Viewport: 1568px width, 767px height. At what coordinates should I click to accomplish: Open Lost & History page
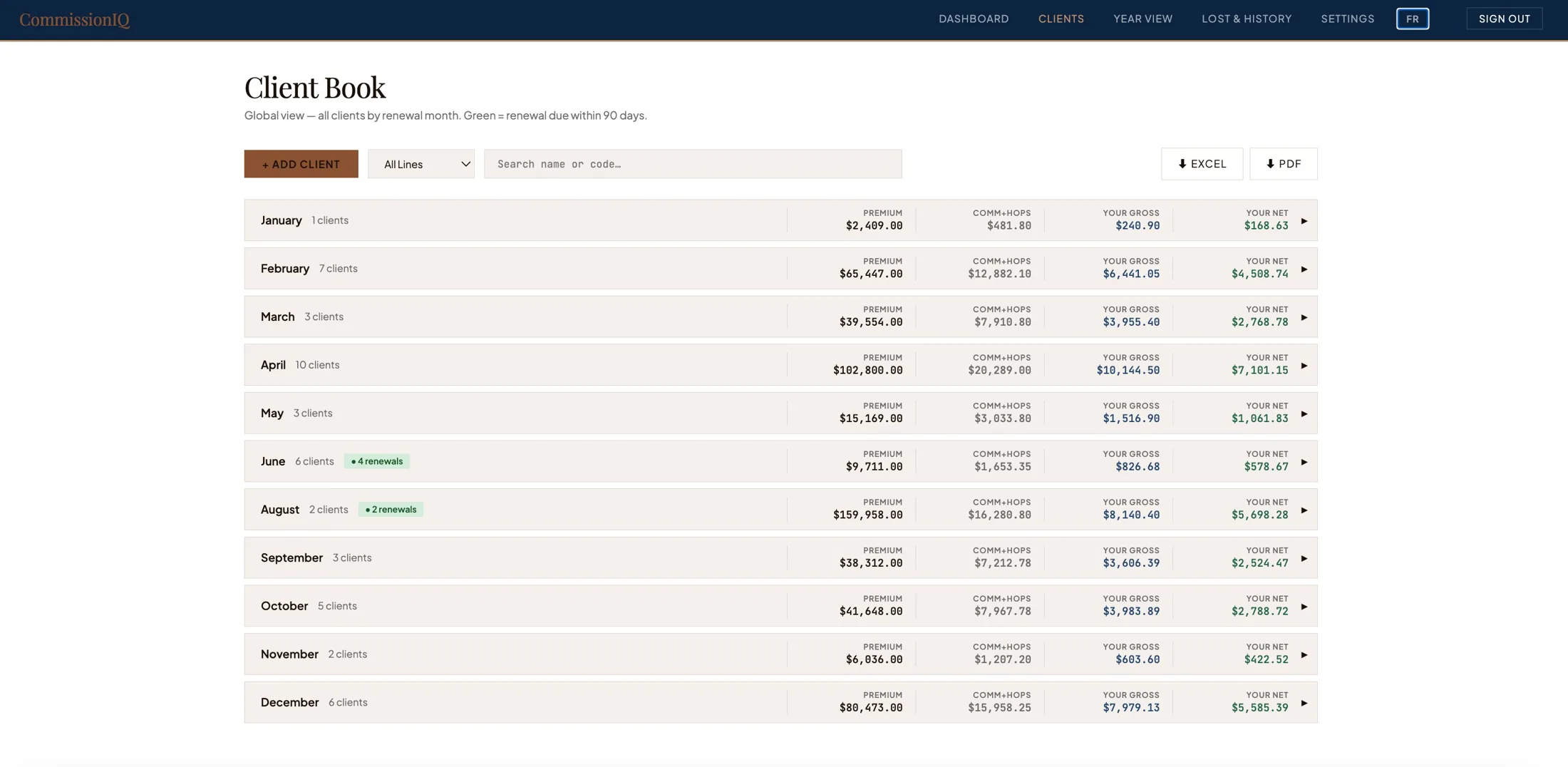tap(1247, 19)
